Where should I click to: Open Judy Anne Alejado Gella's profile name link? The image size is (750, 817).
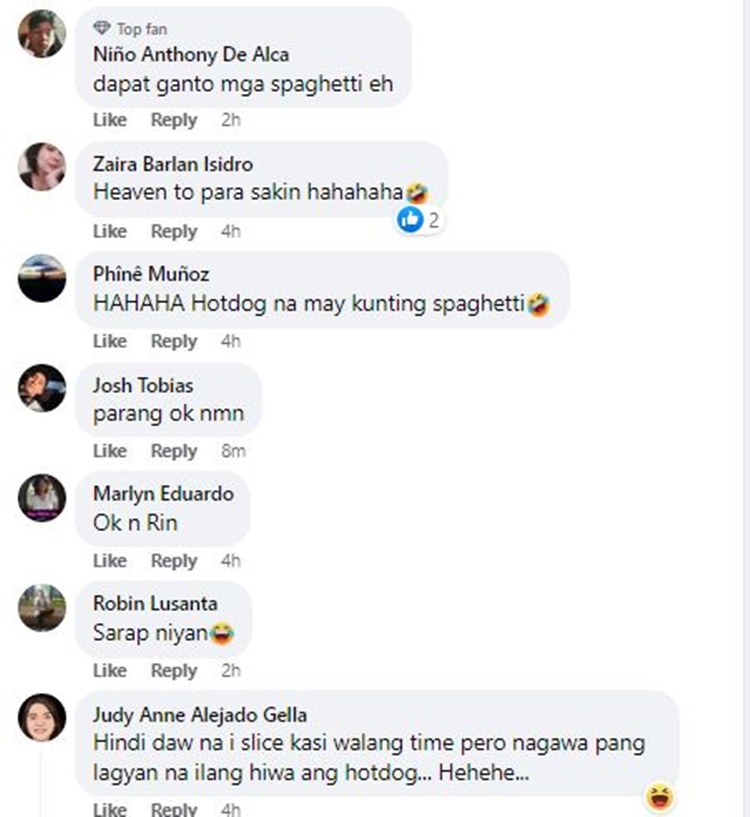200,715
